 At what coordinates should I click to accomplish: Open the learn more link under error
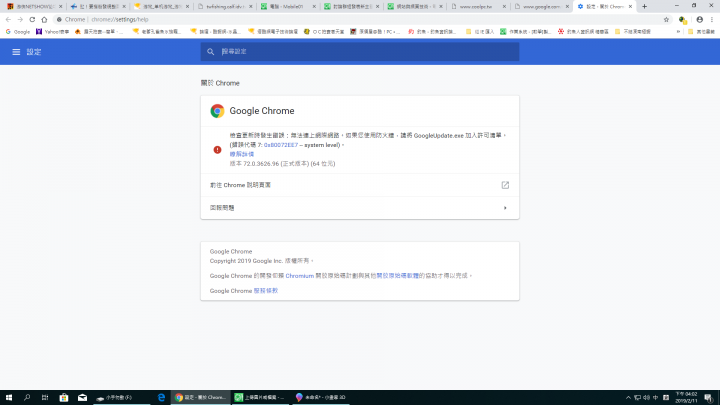[x=242, y=154]
